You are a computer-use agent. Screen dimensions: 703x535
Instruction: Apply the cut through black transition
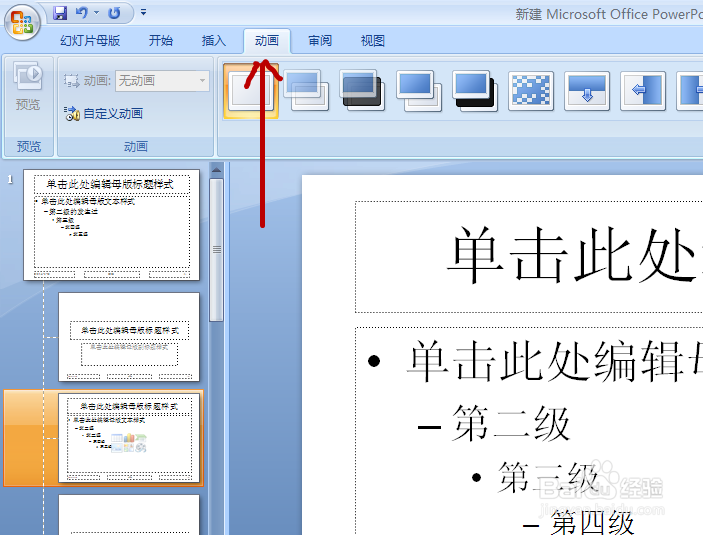(x=475, y=91)
